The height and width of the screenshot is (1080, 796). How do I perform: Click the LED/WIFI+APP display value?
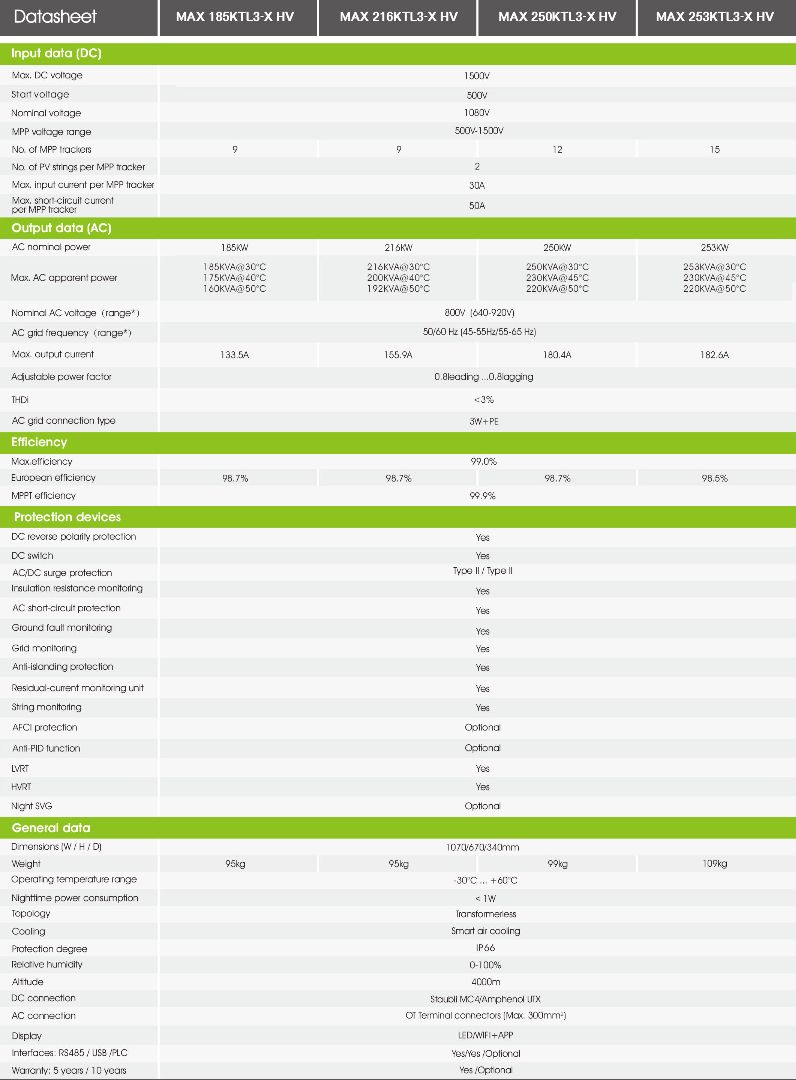tap(485, 1035)
